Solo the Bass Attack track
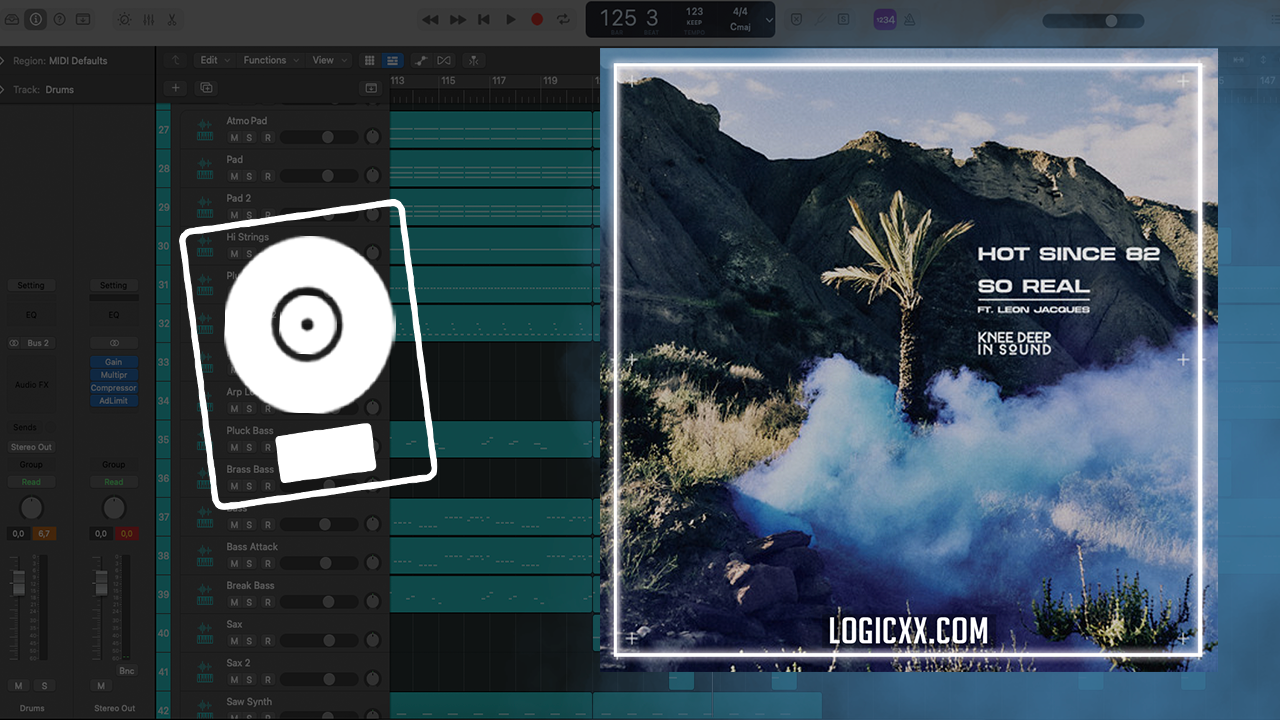This screenshot has width=1280, height=720. click(x=250, y=564)
